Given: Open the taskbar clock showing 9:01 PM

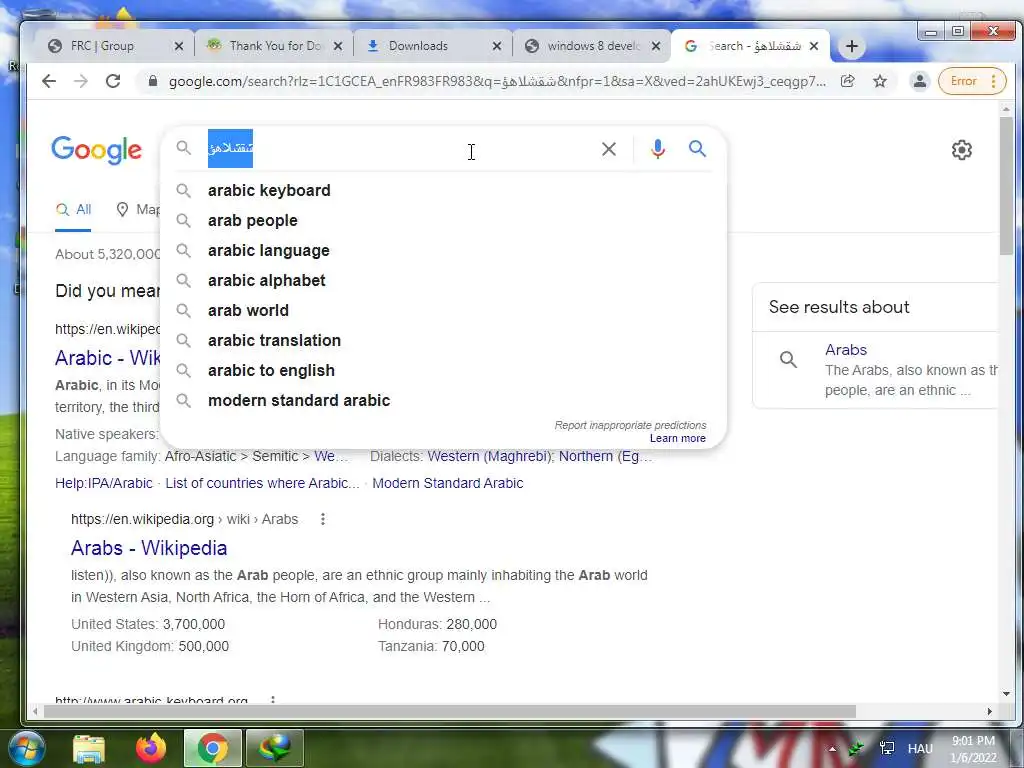Looking at the screenshot, I should 974,749.
